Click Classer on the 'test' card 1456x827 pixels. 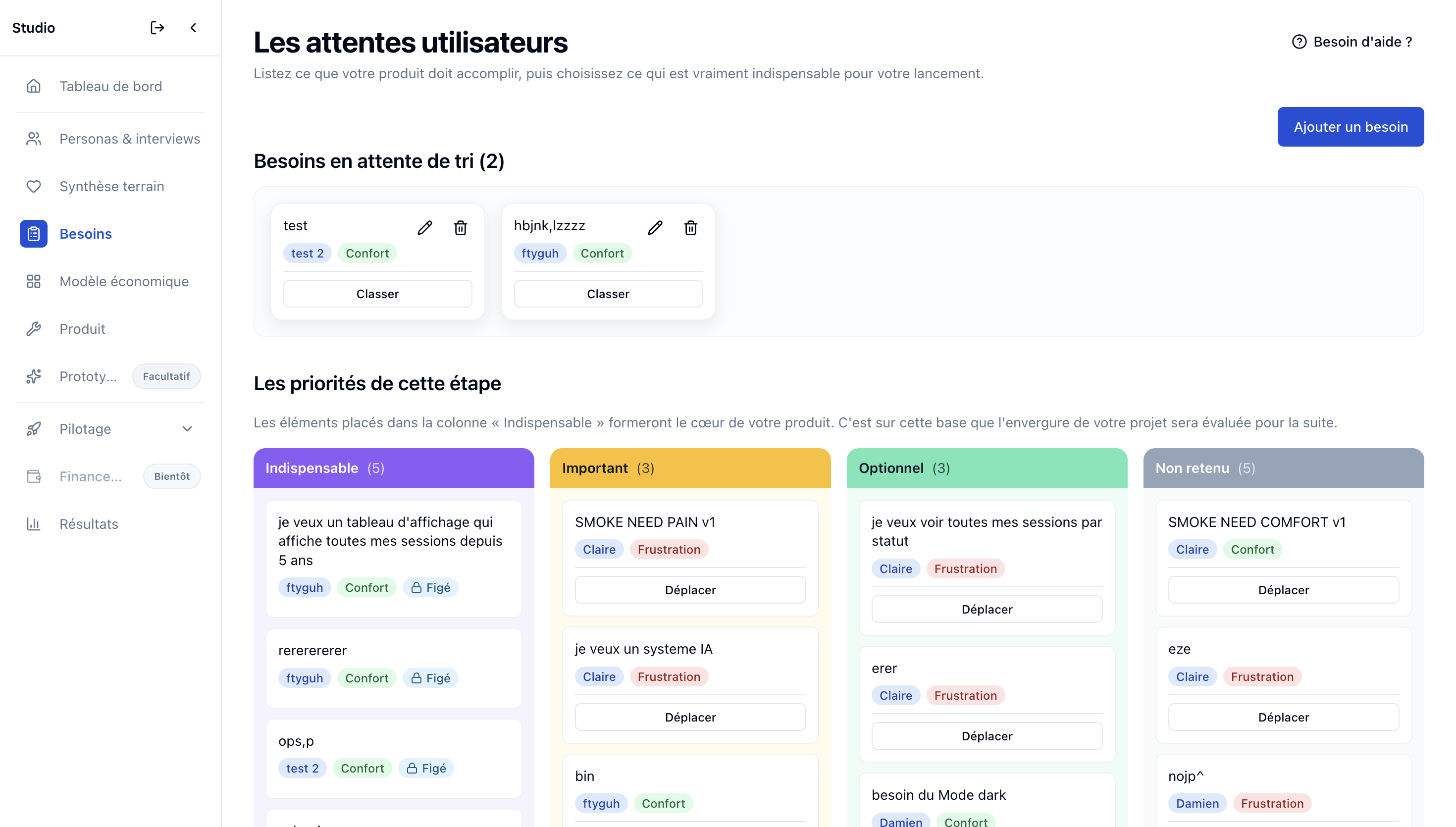click(378, 294)
